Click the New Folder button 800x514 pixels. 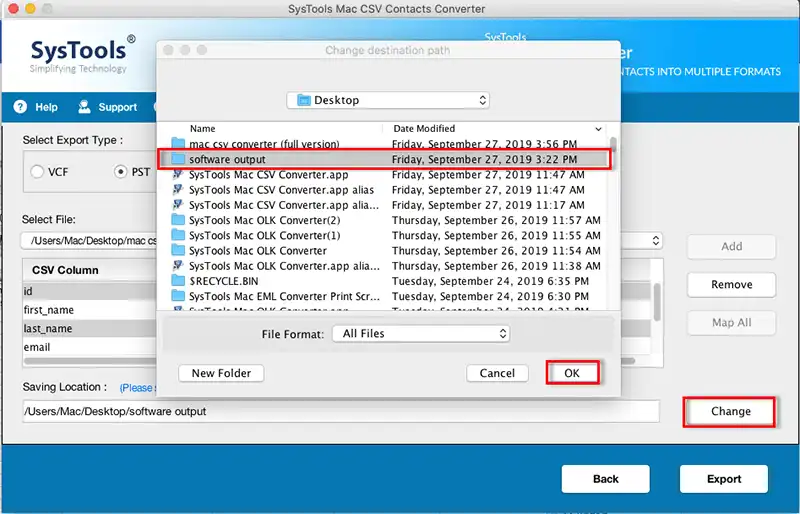point(221,373)
